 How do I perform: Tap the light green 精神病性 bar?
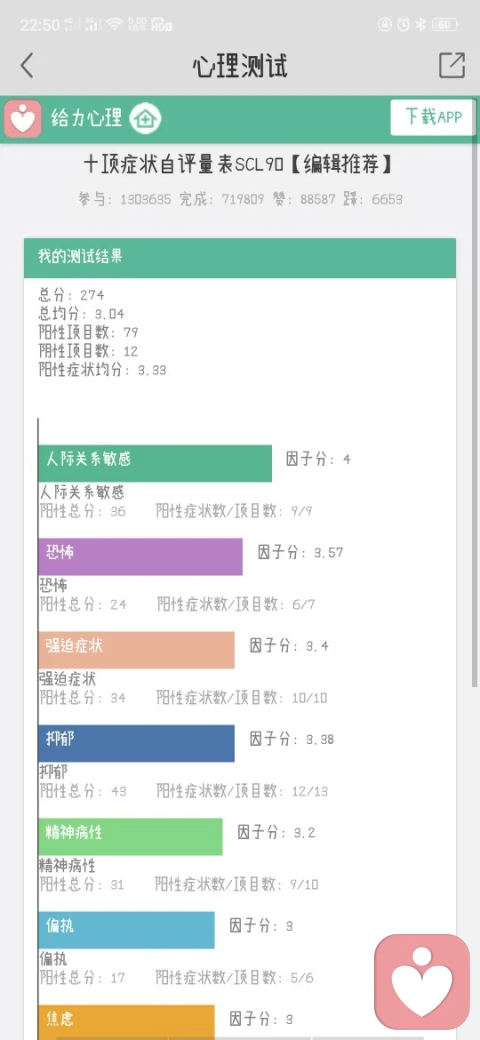(131, 836)
